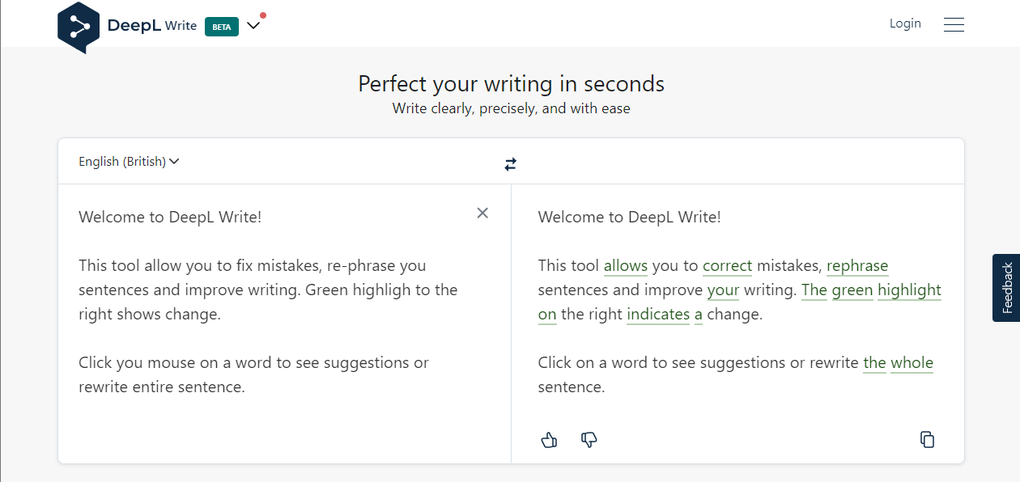Select the green word "rephrase"

(x=857, y=266)
